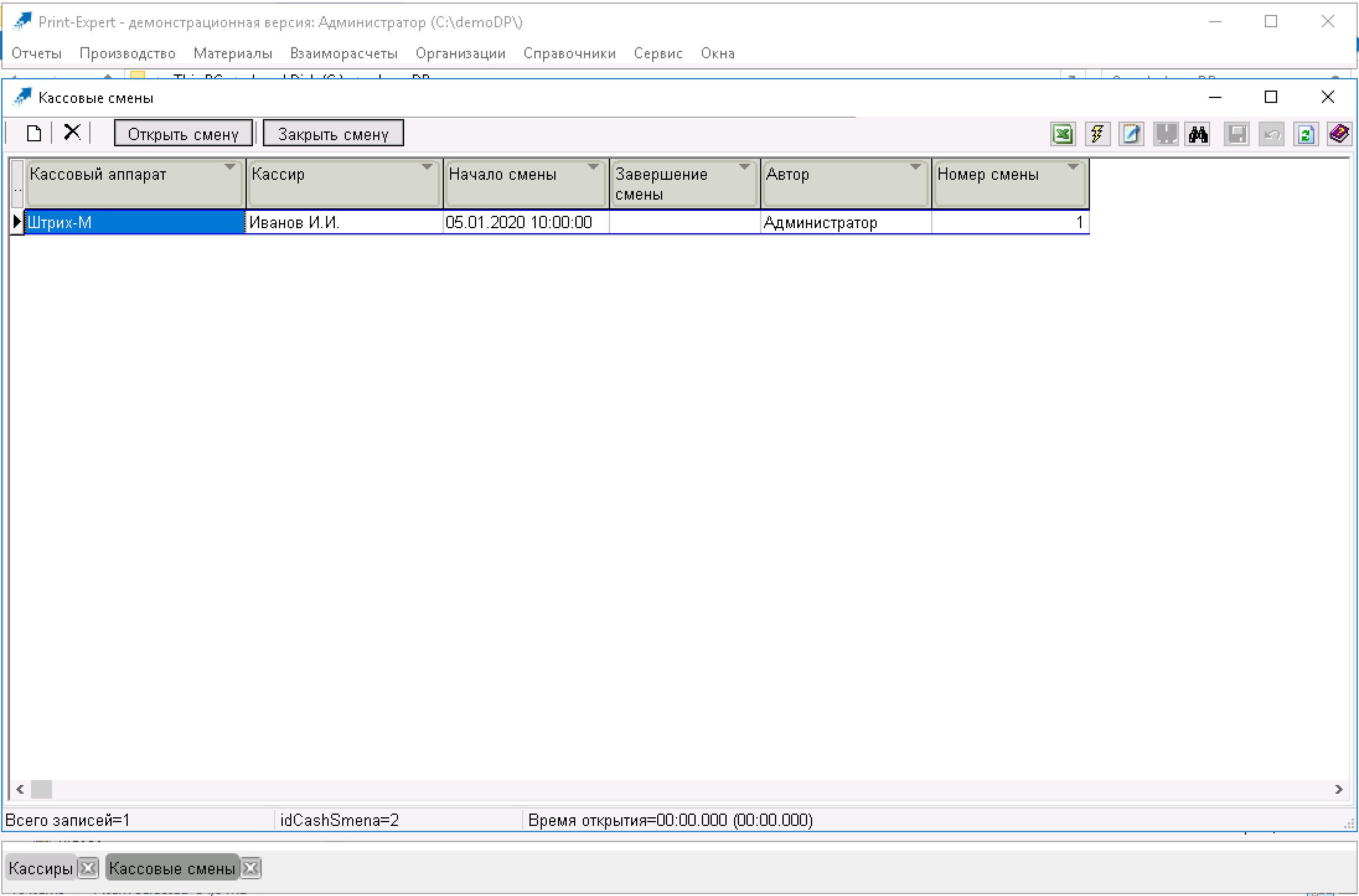
Task: Click the yellow lightning bolt icon
Action: click(x=1097, y=134)
